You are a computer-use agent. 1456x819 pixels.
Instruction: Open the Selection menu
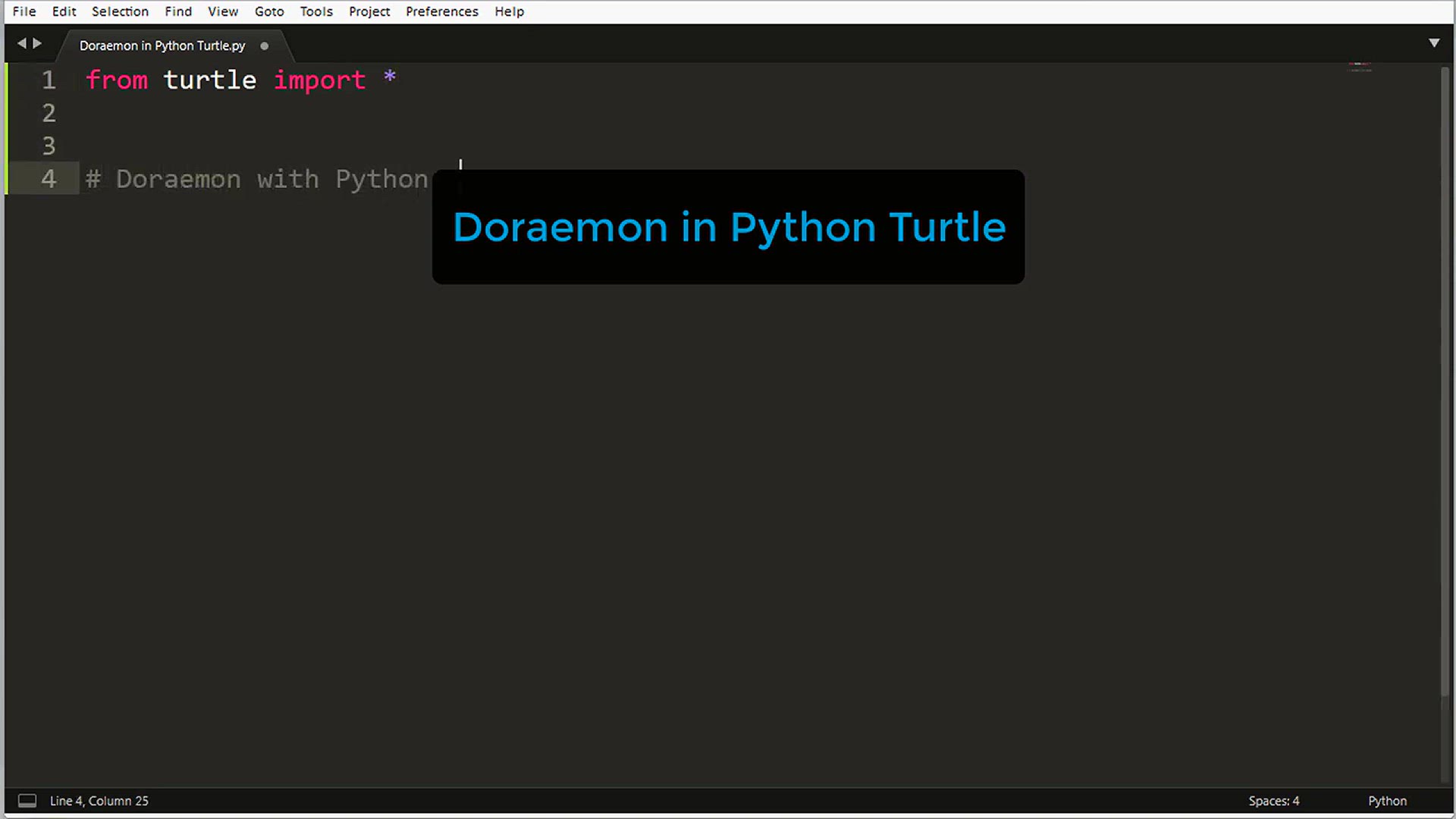click(x=120, y=11)
